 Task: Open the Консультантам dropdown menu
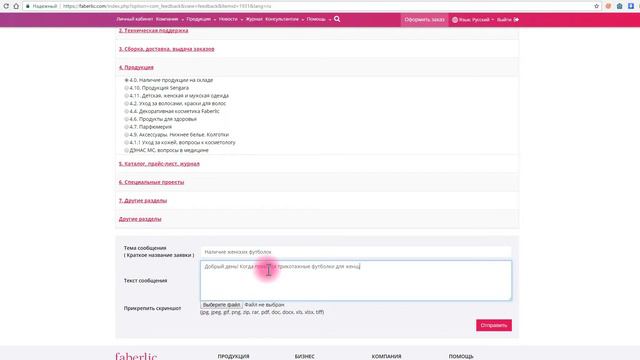point(284,19)
